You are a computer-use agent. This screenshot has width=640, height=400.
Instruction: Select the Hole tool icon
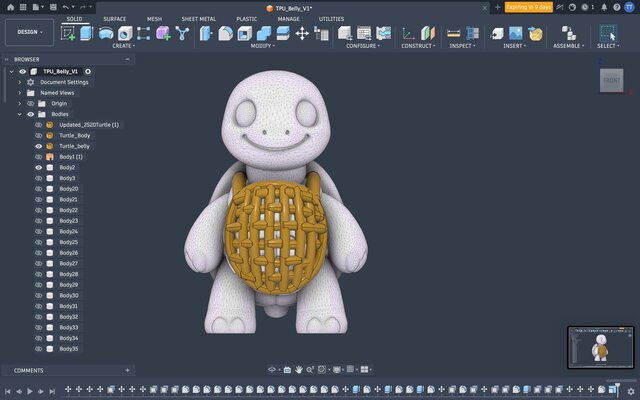125,33
